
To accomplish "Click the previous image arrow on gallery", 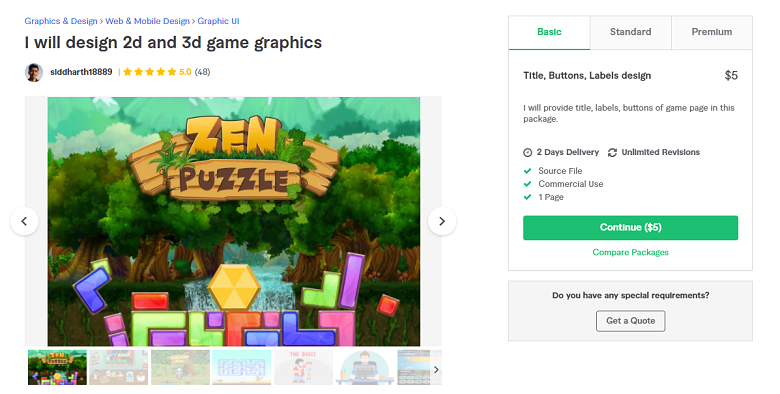I will point(24,221).
